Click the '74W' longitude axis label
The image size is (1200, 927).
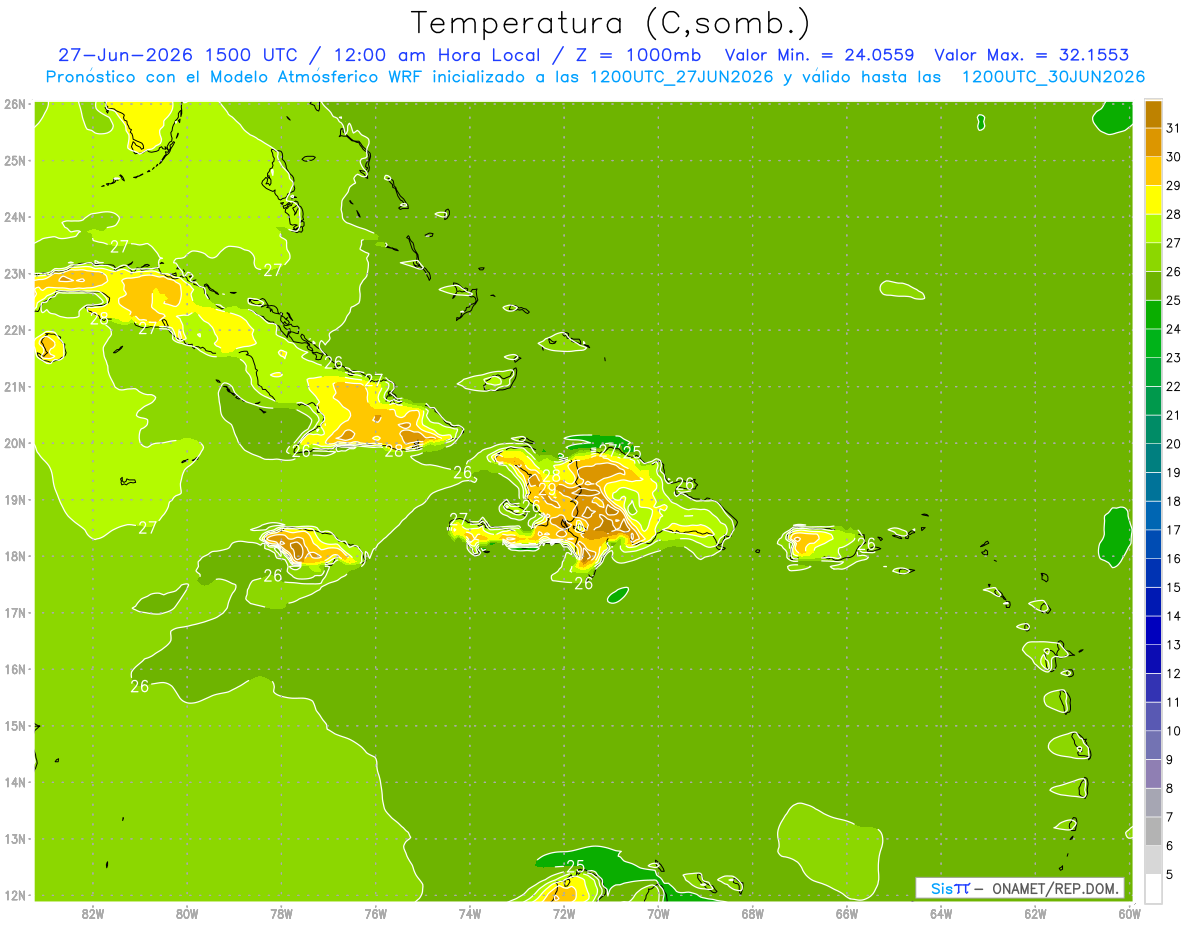469,913
